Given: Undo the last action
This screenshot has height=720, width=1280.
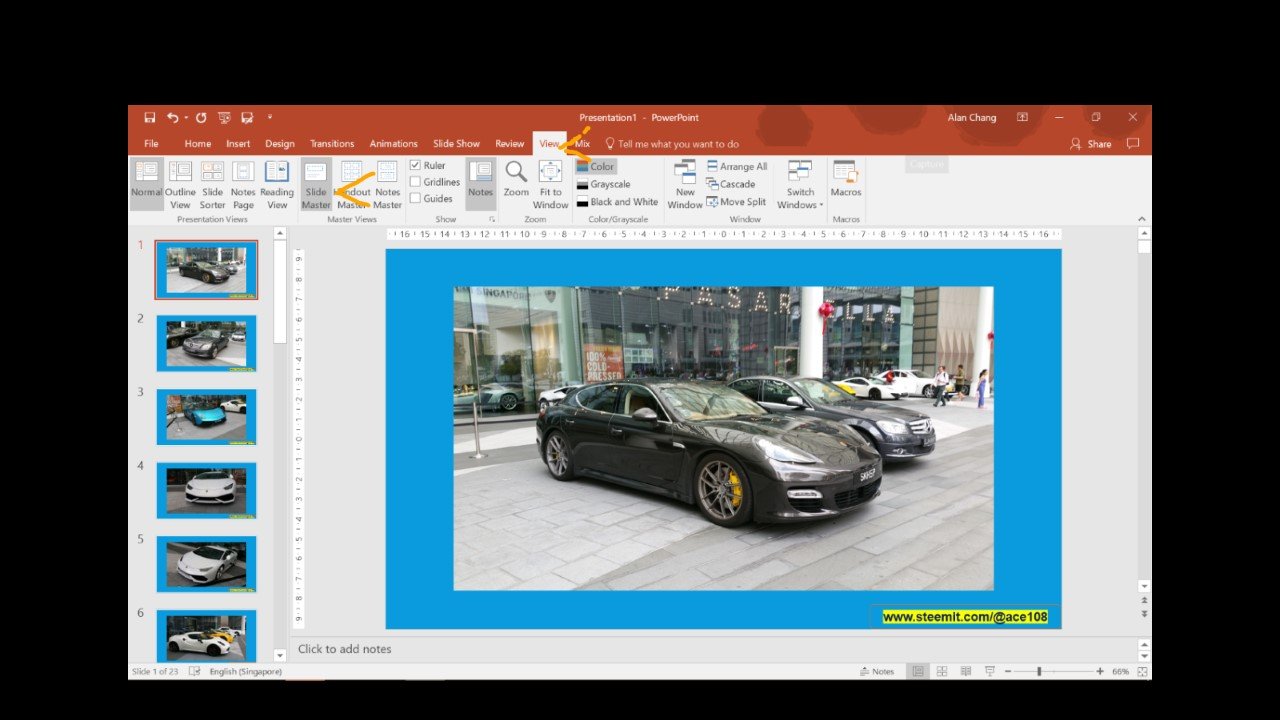Looking at the screenshot, I should point(172,118).
